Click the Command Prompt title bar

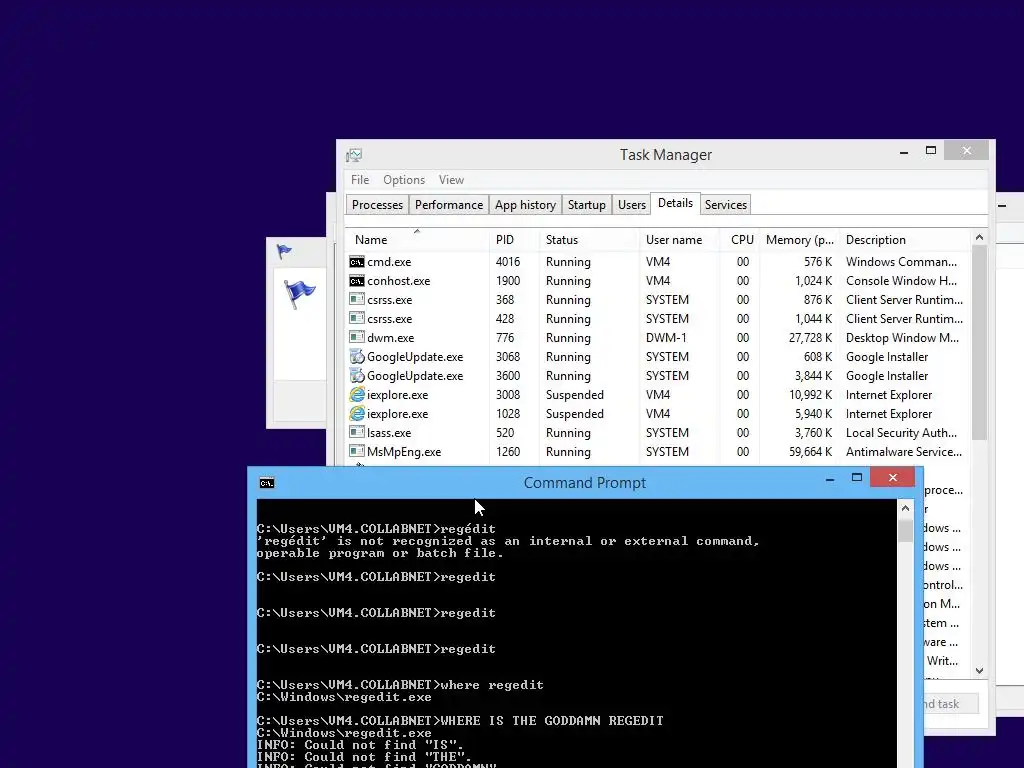(x=584, y=483)
